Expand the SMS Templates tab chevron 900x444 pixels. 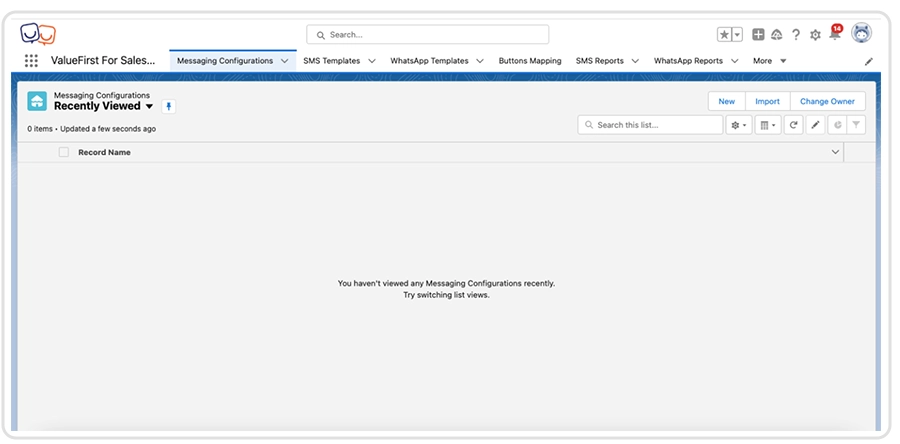[x=372, y=61]
